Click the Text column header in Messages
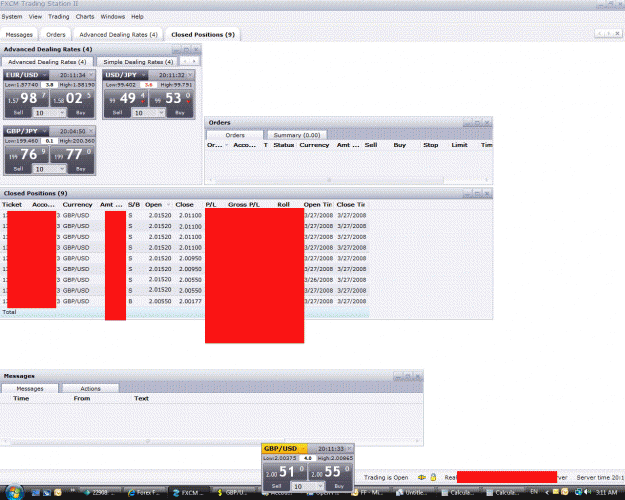The image size is (625, 500). 141,398
